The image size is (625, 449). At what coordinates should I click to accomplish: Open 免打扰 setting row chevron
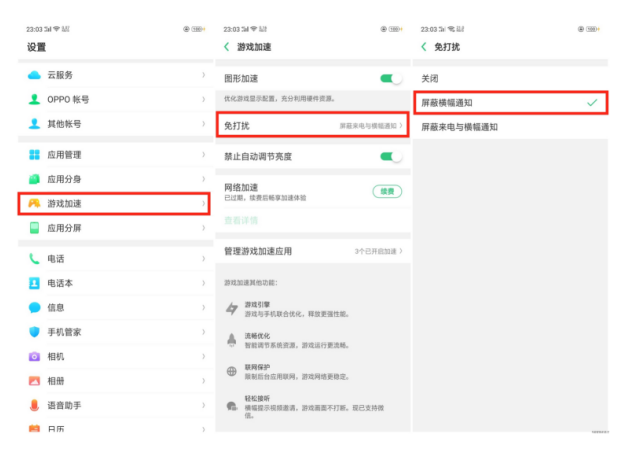coord(402,126)
